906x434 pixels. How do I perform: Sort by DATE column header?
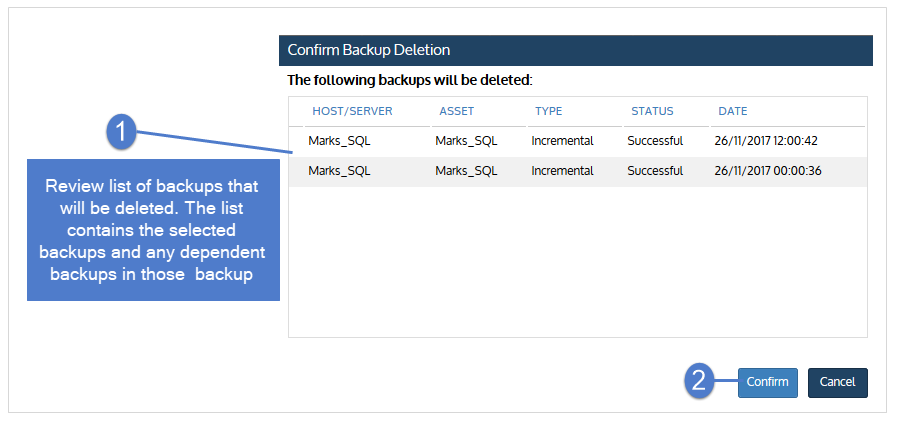pos(733,112)
